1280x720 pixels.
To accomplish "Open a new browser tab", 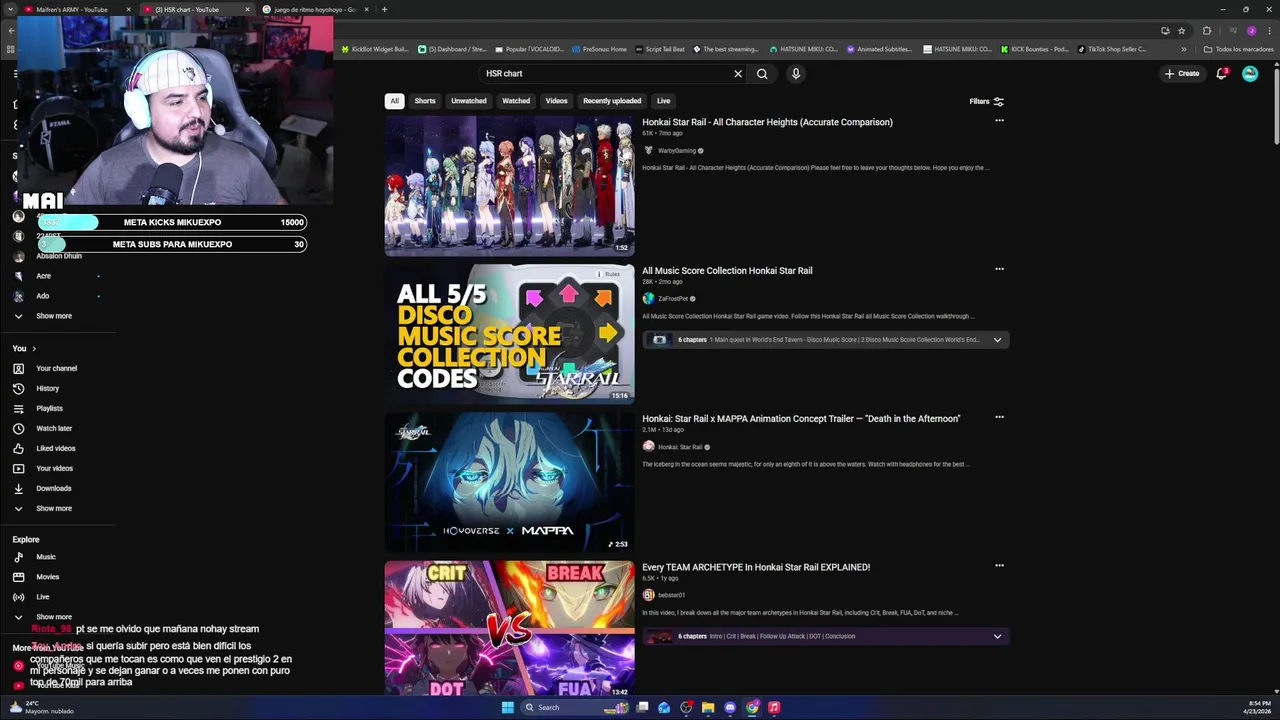I will click(x=384, y=10).
